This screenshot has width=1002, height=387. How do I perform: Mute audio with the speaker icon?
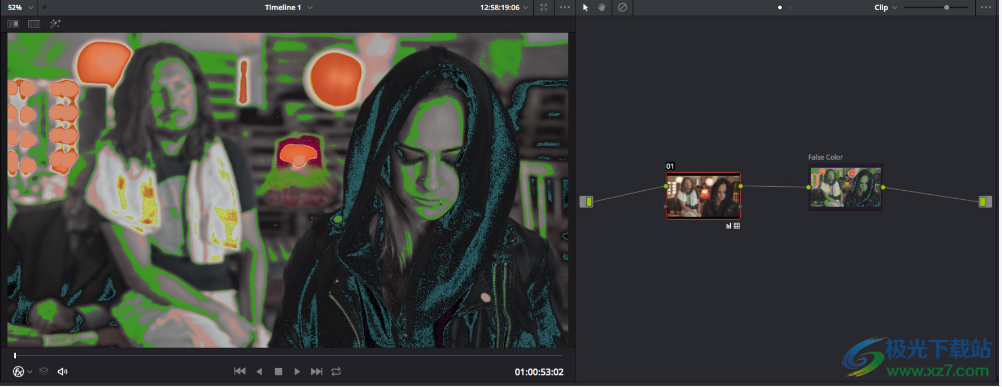point(63,371)
